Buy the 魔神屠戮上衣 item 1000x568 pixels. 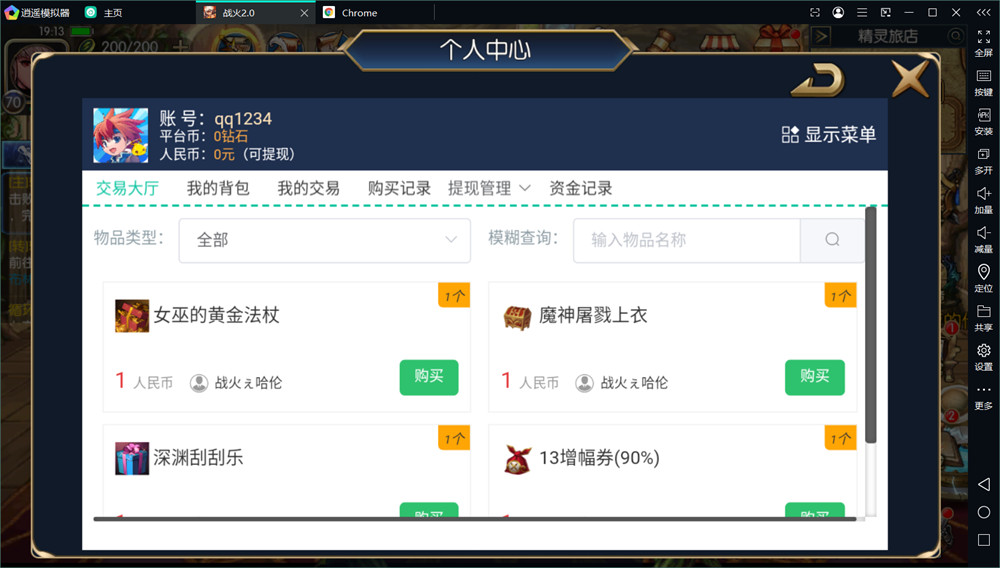tap(814, 377)
